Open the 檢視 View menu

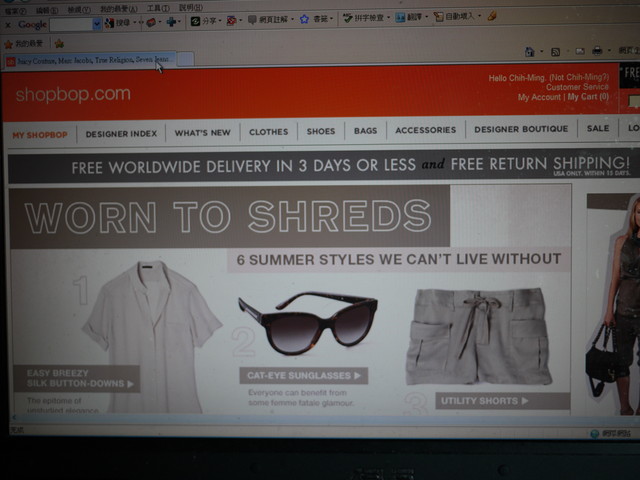79,9
